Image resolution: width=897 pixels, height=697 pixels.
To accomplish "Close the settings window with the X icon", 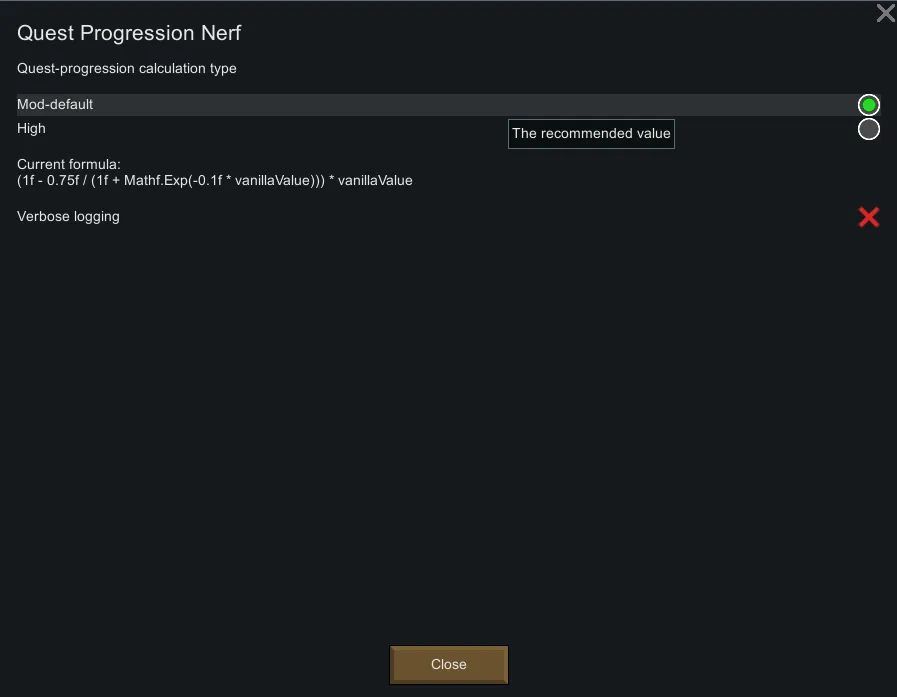I will 885,13.
